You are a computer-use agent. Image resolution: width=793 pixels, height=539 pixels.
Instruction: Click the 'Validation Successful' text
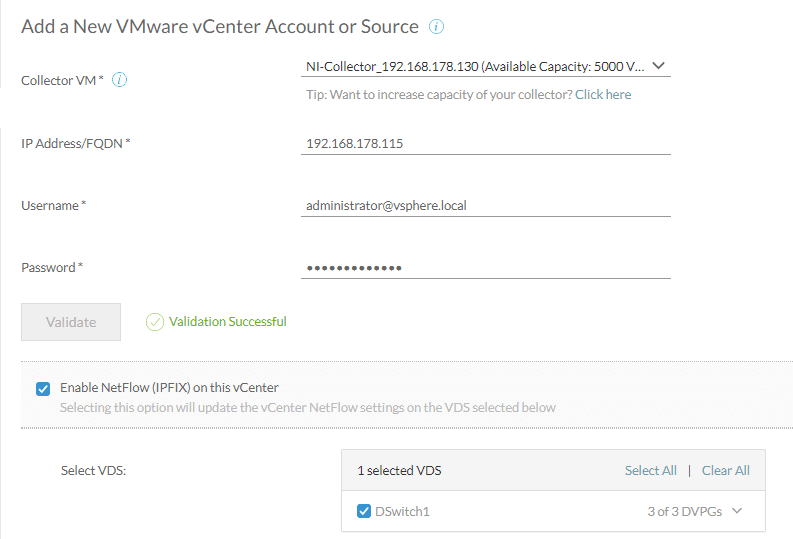[x=228, y=322]
